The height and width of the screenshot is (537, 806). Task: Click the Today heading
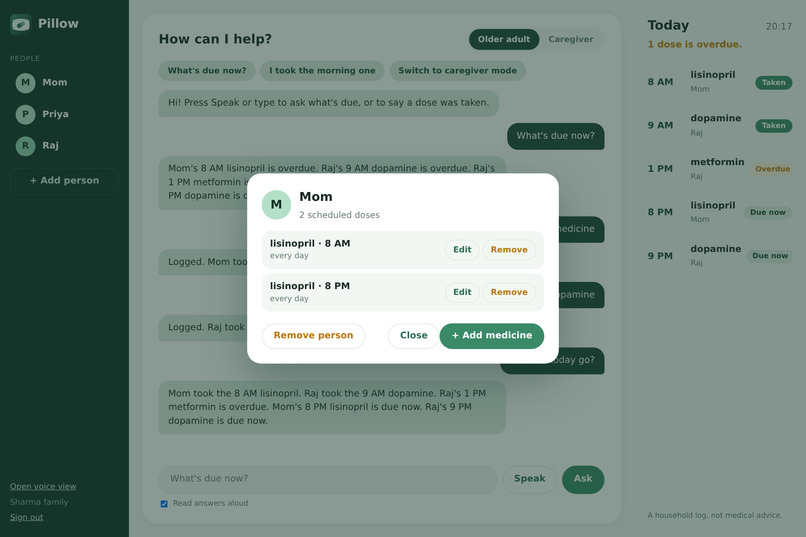(x=668, y=25)
